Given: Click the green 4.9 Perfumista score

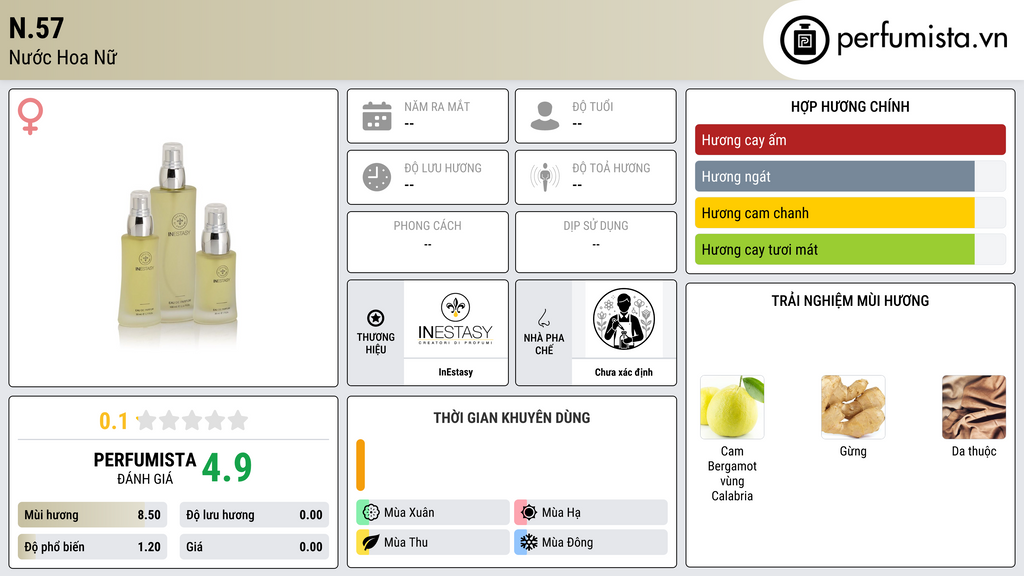Looking at the screenshot, I should pos(227,467).
